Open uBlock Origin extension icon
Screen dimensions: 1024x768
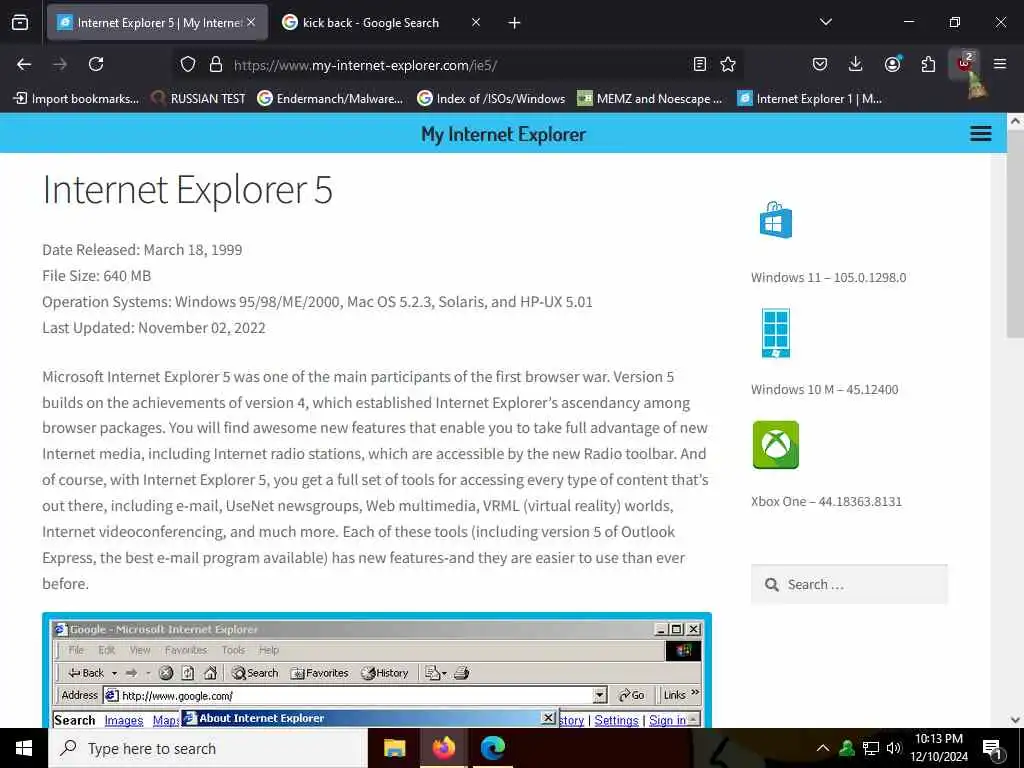(x=964, y=63)
